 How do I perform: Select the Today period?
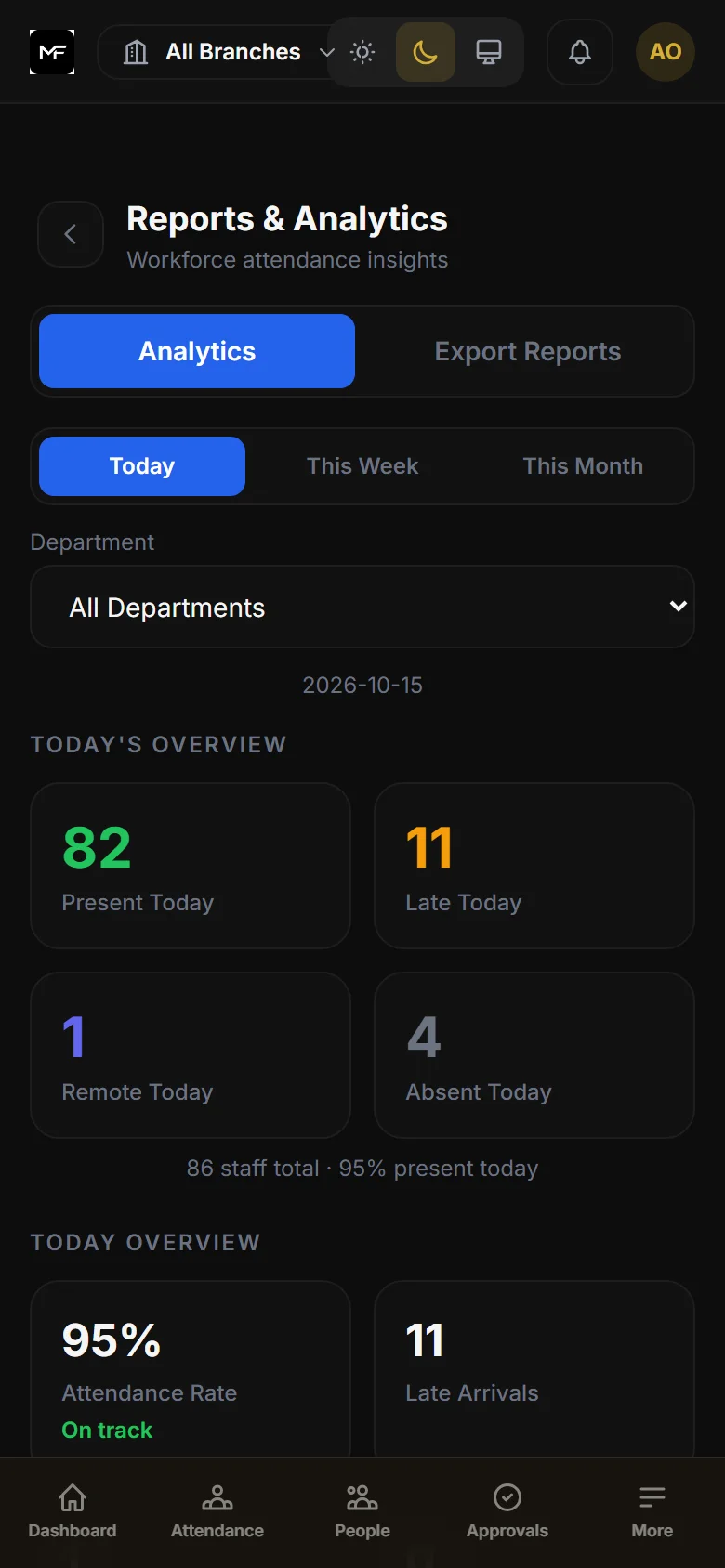click(142, 466)
